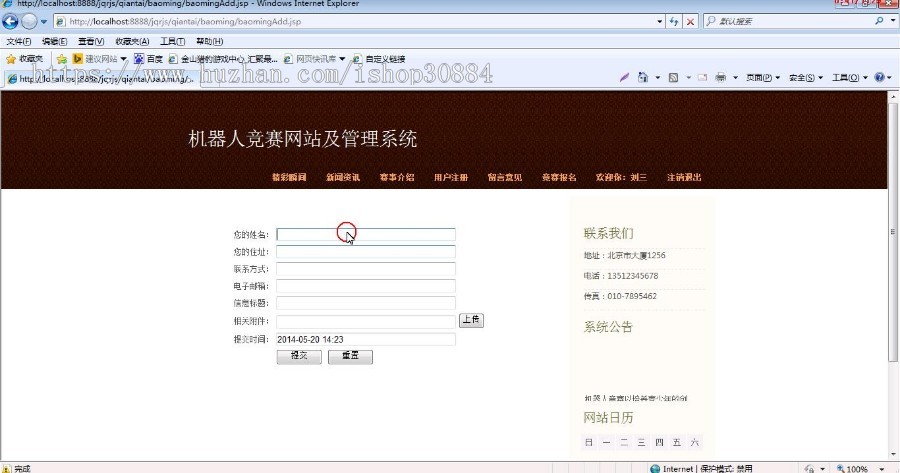Click the Home page icon in command bar
This screenshot has height=473, width=900.
point(643,77)
